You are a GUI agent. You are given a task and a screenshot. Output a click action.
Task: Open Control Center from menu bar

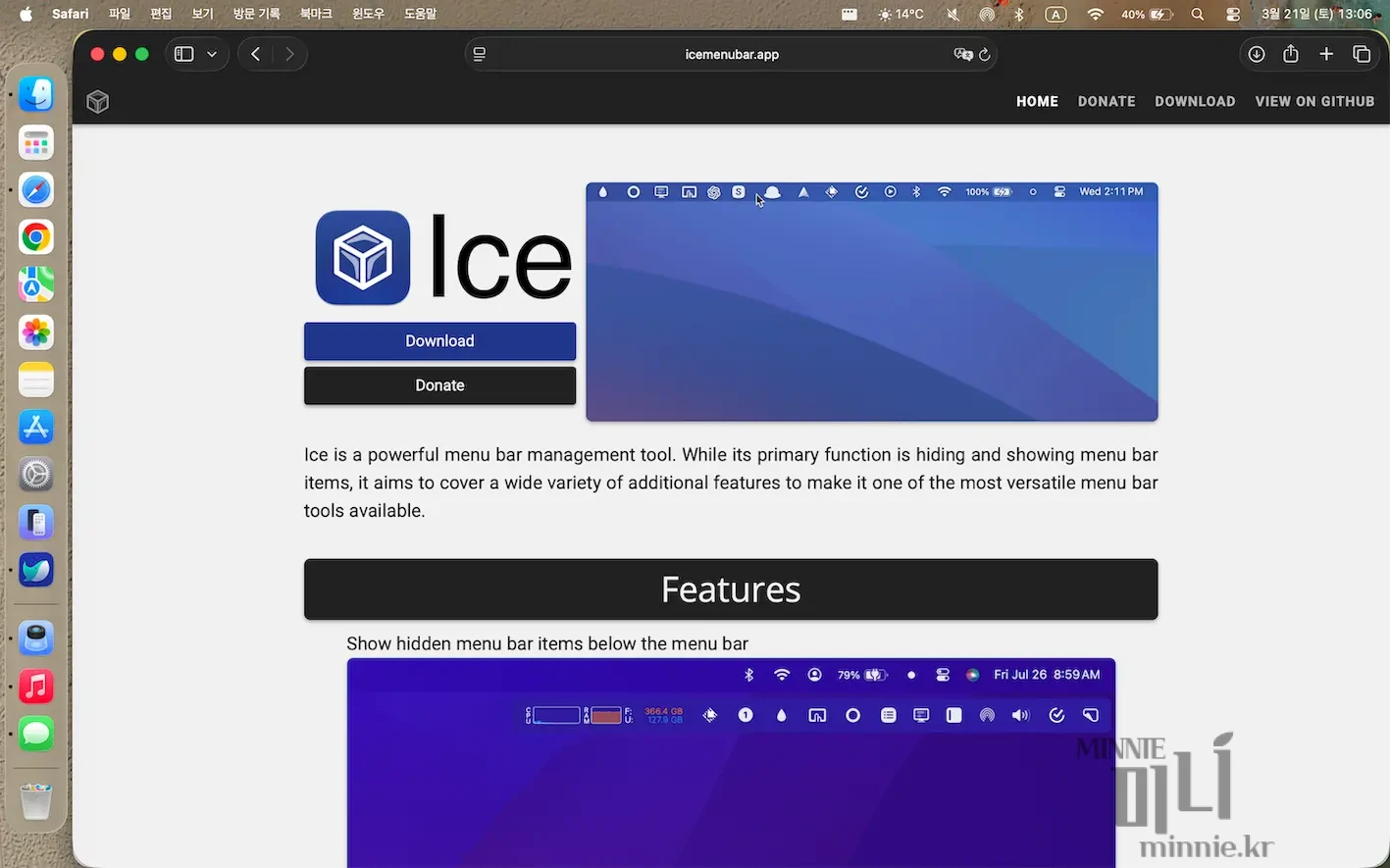click(1233, 14)
